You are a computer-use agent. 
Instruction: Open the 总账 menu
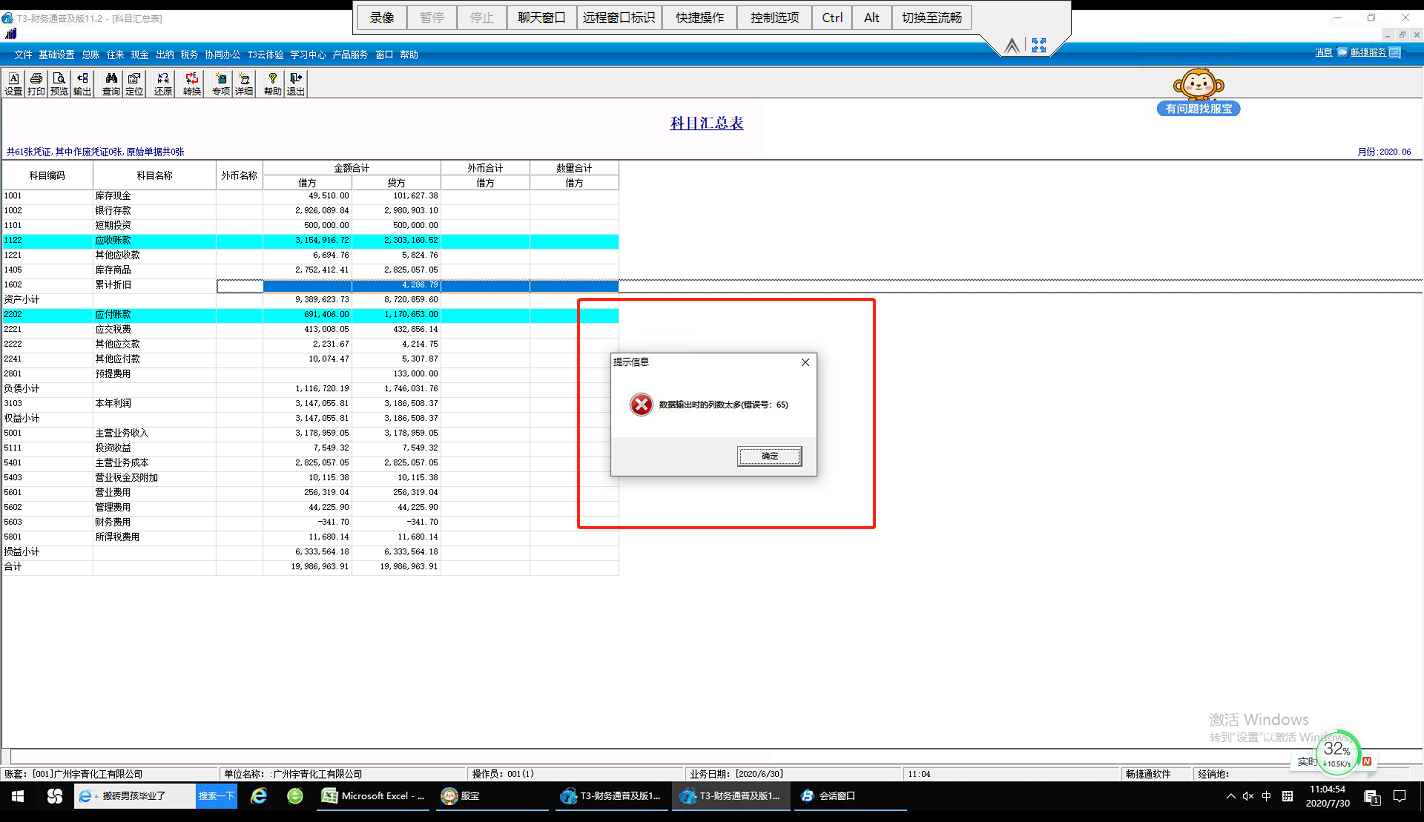click(91, 55)
